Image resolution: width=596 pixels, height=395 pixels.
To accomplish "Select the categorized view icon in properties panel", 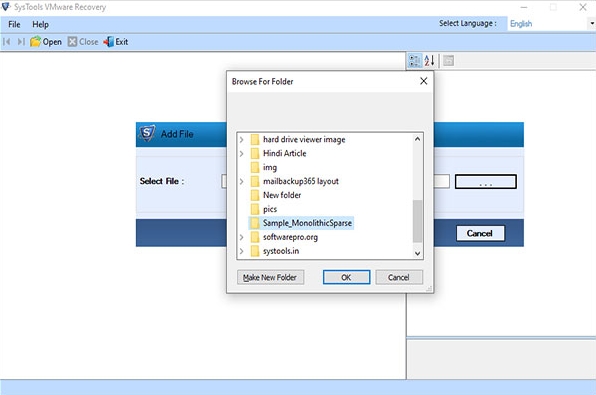I will (x=415, y=60).
